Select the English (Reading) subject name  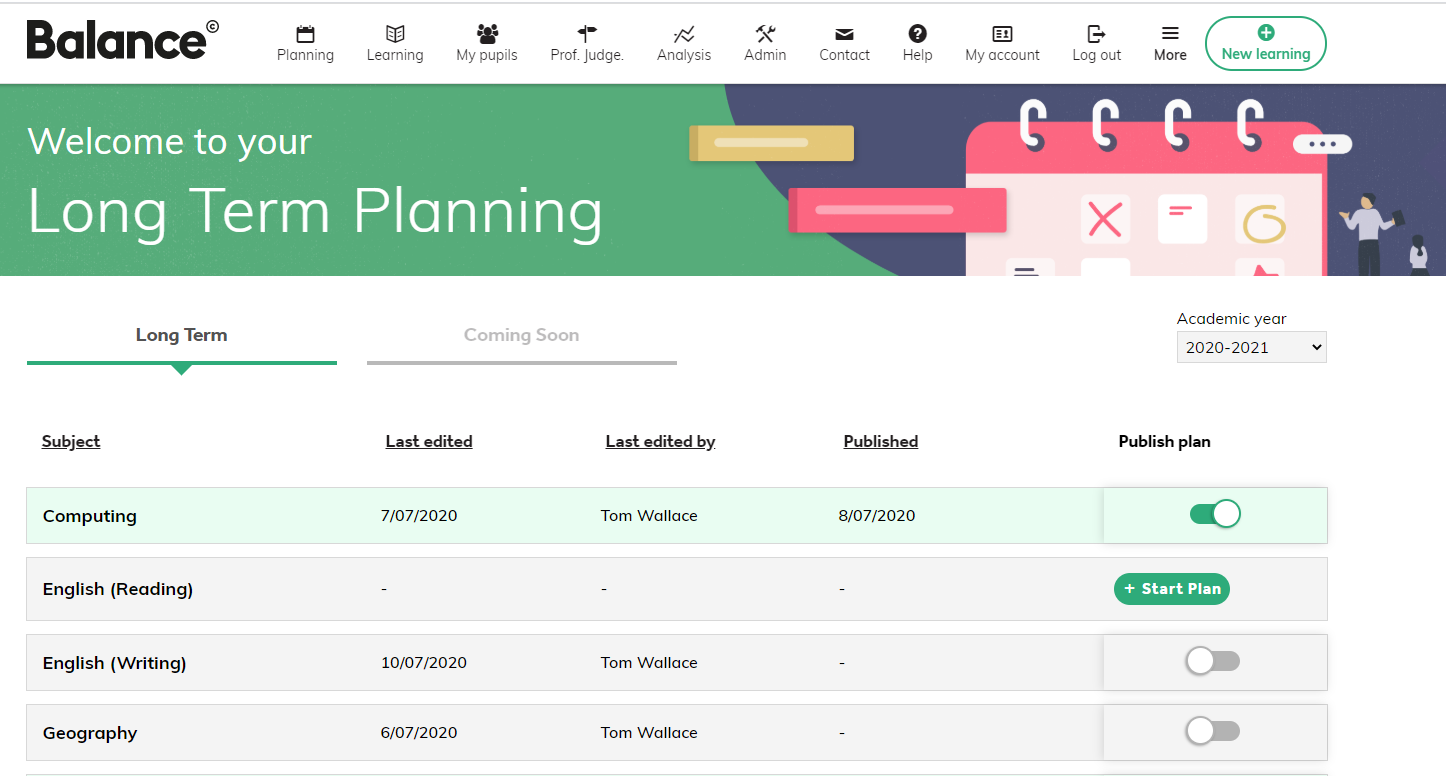point(118,589)
